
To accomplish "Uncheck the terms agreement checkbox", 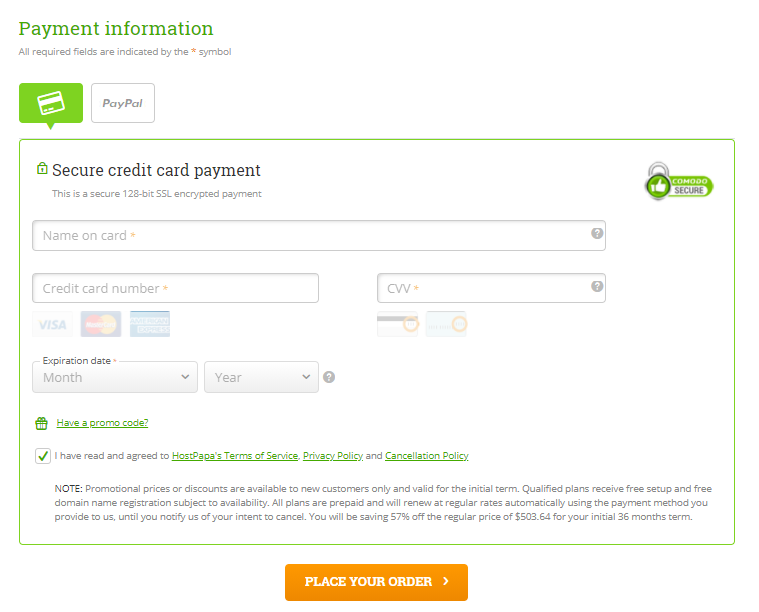I will coord(43,456).
